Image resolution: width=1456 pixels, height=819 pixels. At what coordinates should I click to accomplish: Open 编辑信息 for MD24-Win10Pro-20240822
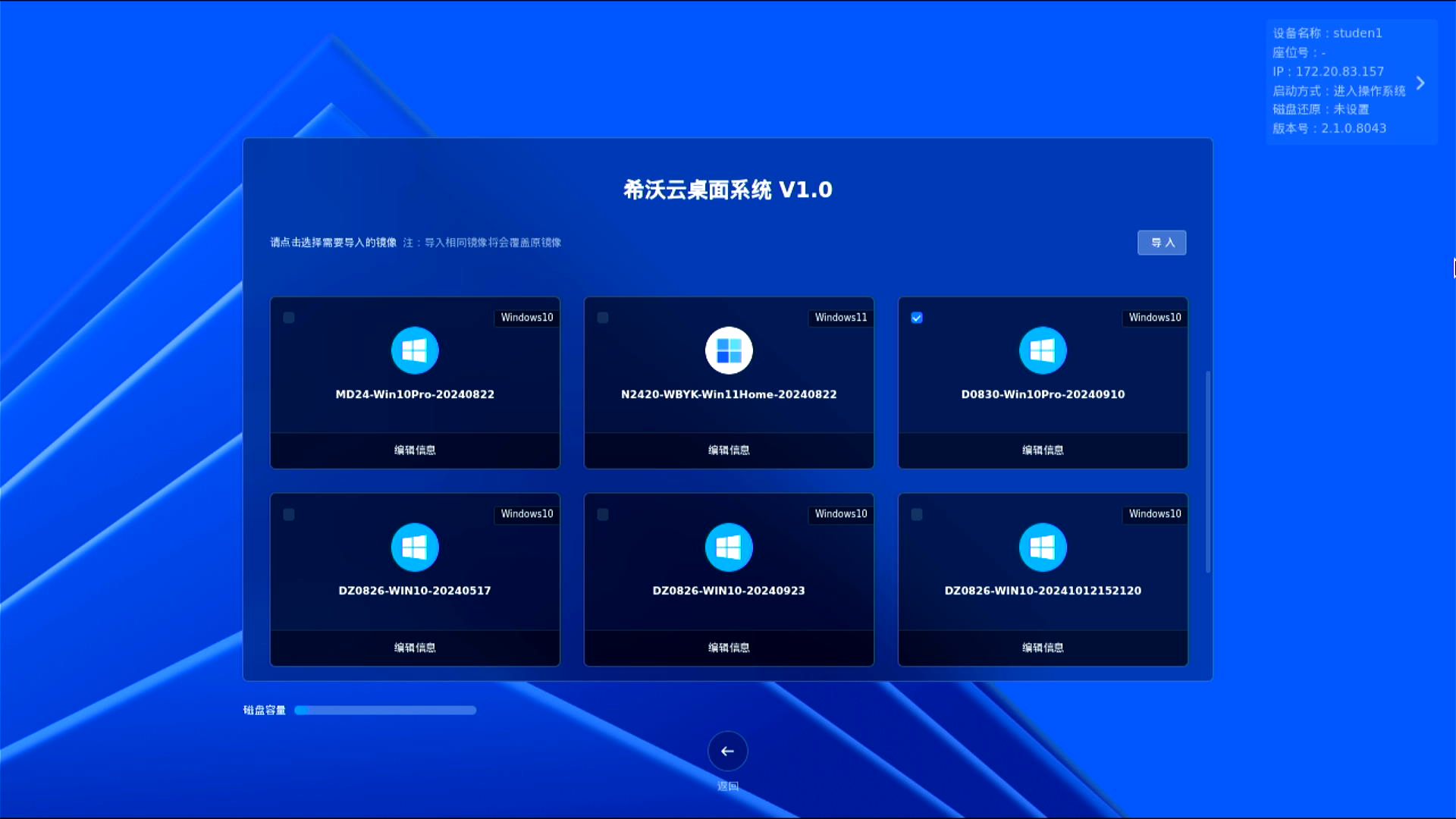pos(415,450)
